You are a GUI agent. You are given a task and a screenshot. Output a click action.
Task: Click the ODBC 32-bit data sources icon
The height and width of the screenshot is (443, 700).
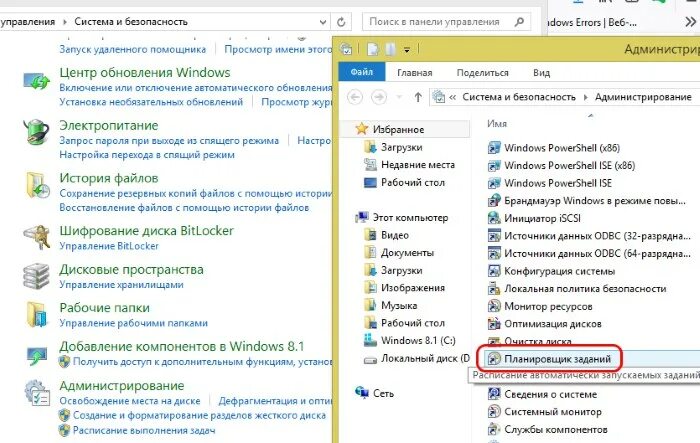click(x=494, y=236)
